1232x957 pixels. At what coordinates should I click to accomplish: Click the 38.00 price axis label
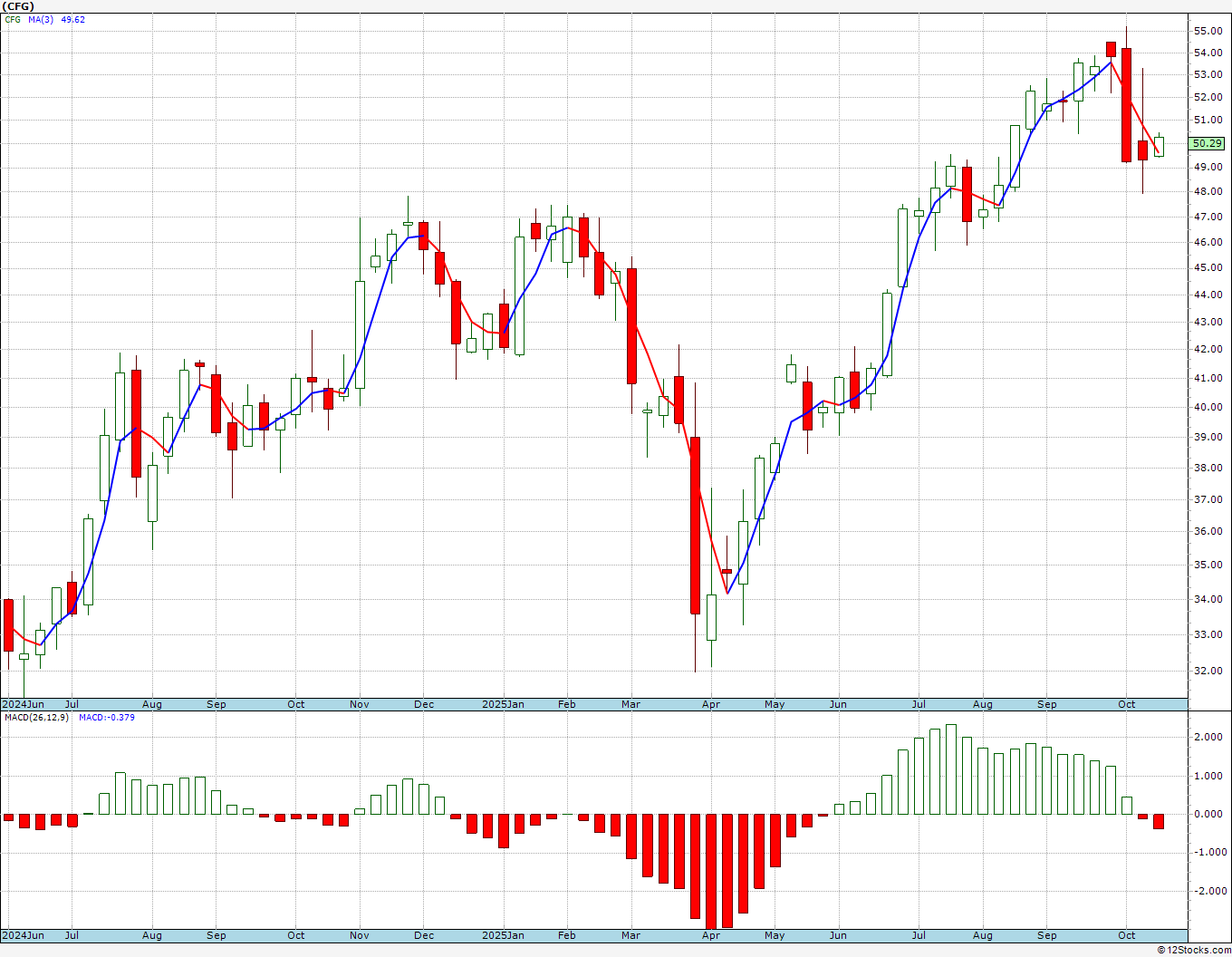tap(1208, 468)
